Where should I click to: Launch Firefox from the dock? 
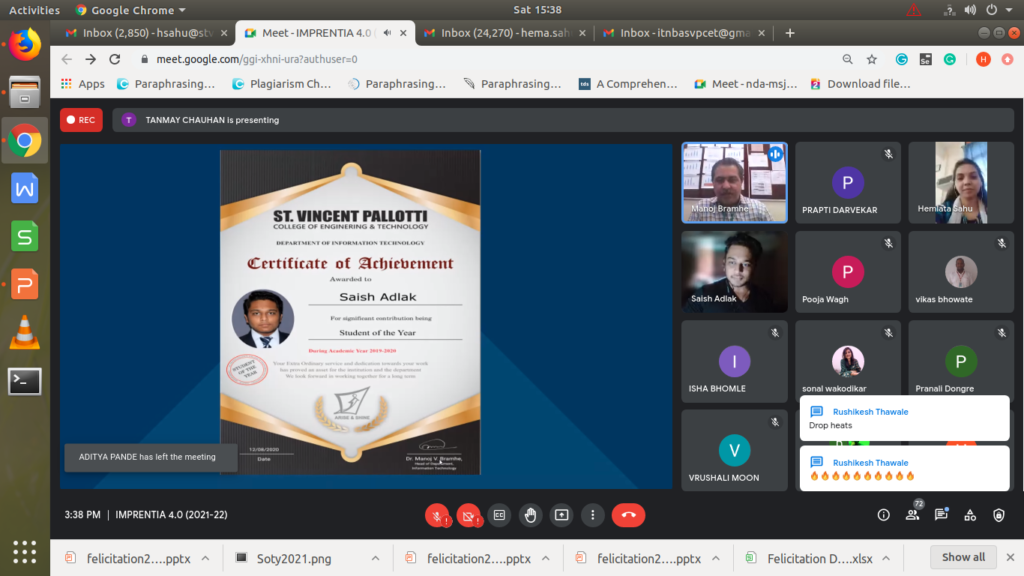point(25,45)
